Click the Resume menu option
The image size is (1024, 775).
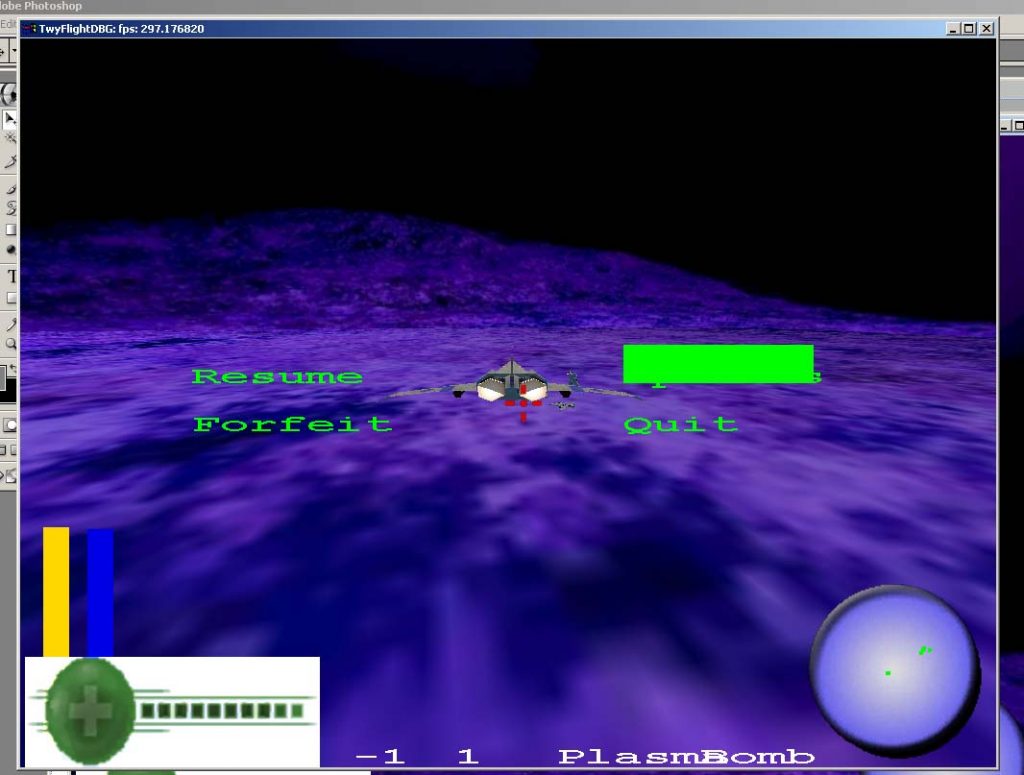(277, 377)
